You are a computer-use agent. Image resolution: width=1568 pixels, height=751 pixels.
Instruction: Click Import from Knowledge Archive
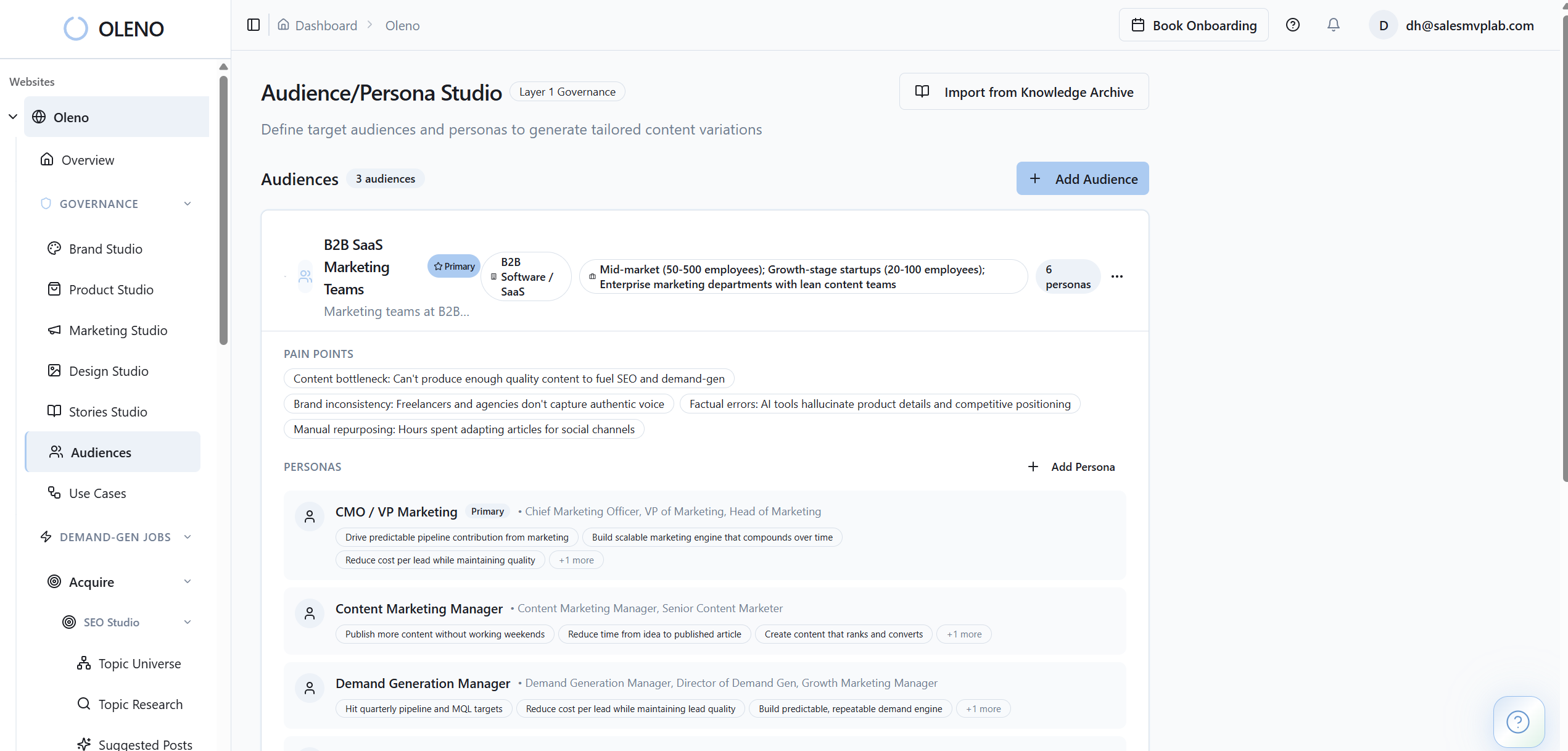[1024, 91]
